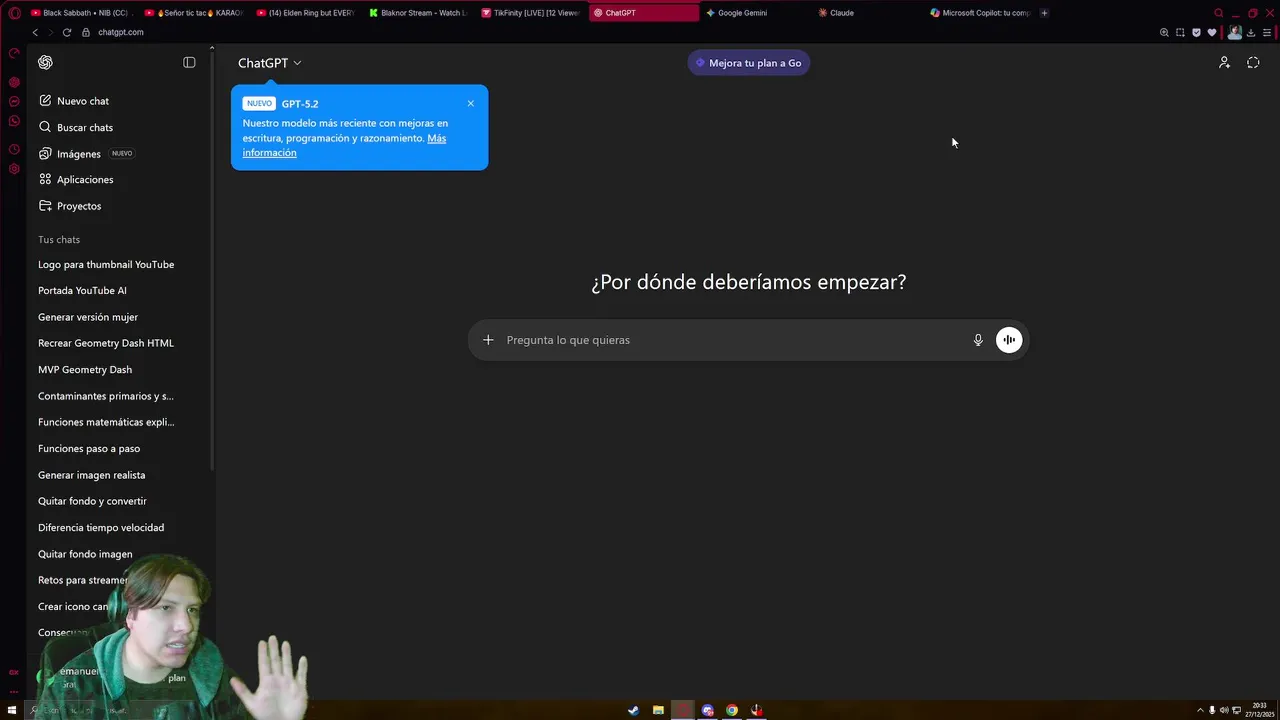1280x720 pixels.
Task: Switch to the Elden Ring tab
Action: pyautogui.click(x=307, y=13)
